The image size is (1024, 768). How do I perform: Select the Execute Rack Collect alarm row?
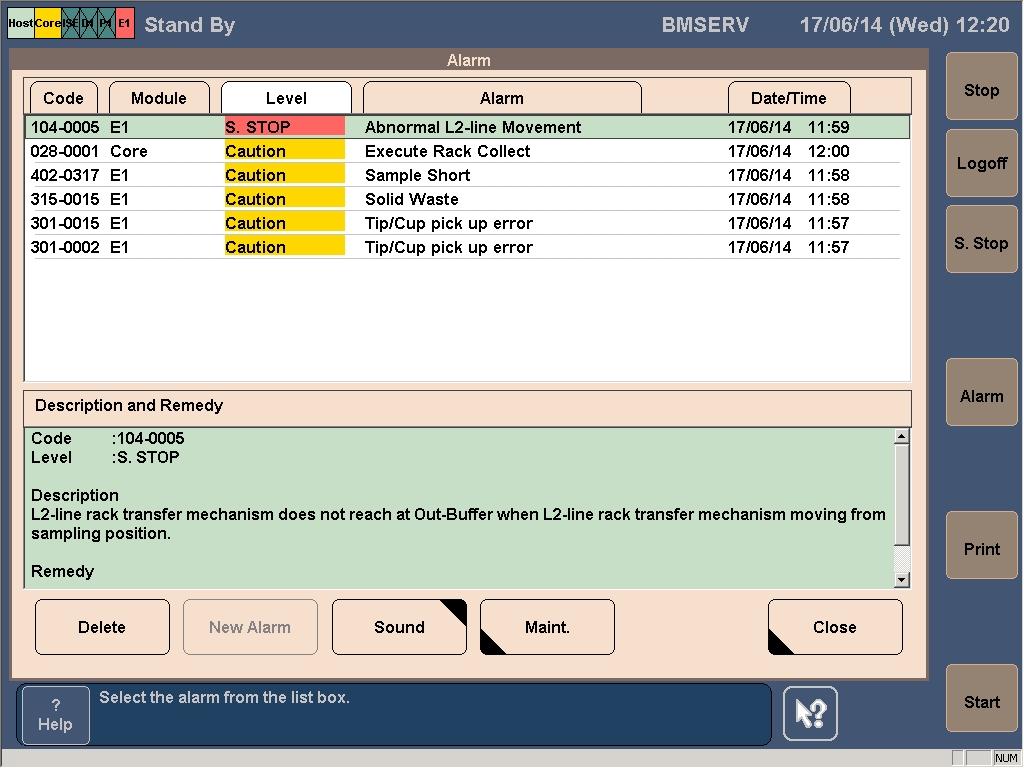[467, 151]
